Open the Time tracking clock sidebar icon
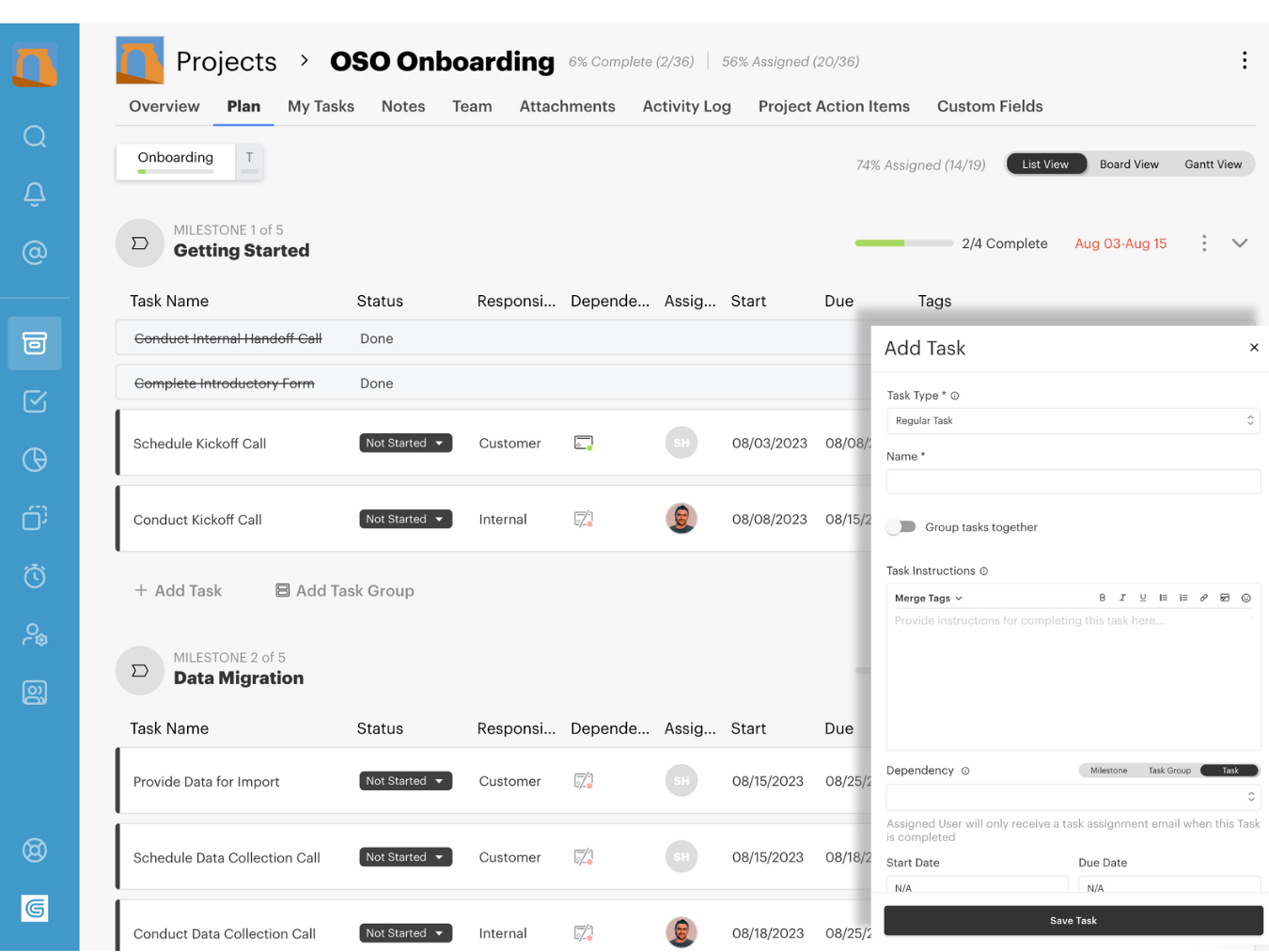The width and height of the screenshot is (1269, 952). pos(35,576)
